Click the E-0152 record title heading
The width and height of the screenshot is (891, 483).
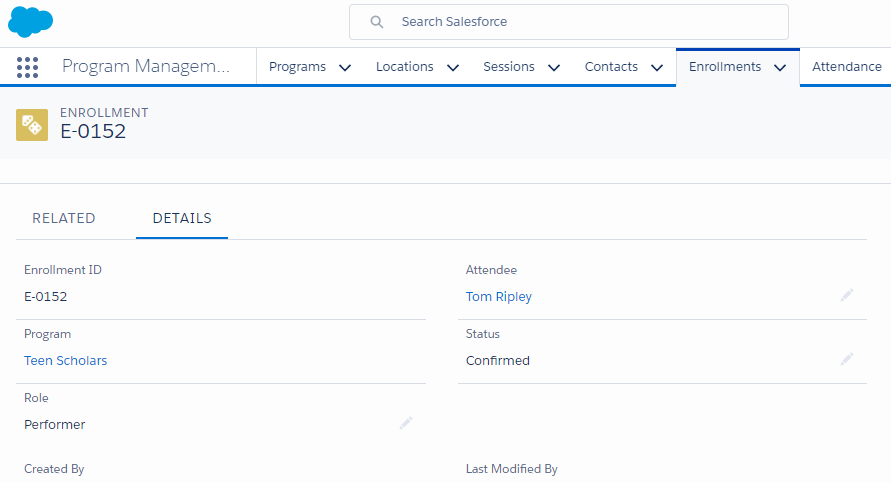pos(93,131)
